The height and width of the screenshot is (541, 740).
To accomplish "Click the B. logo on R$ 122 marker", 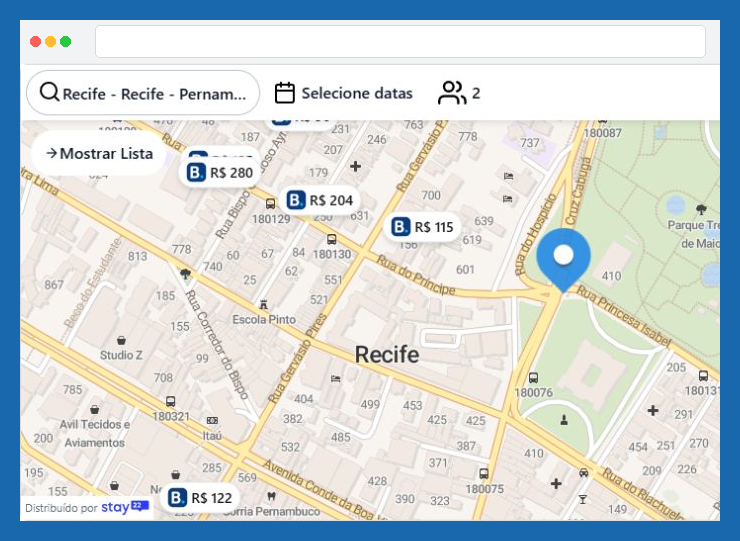I will coord(177,498).
